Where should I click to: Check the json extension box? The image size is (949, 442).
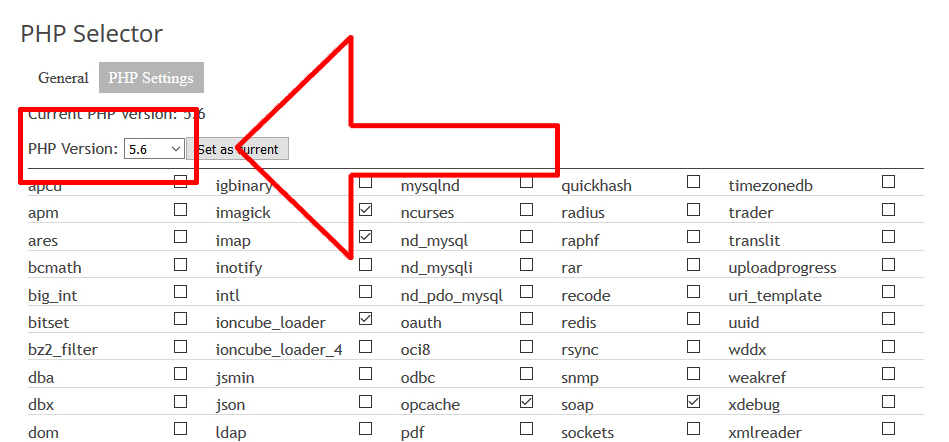click(365, 402)
